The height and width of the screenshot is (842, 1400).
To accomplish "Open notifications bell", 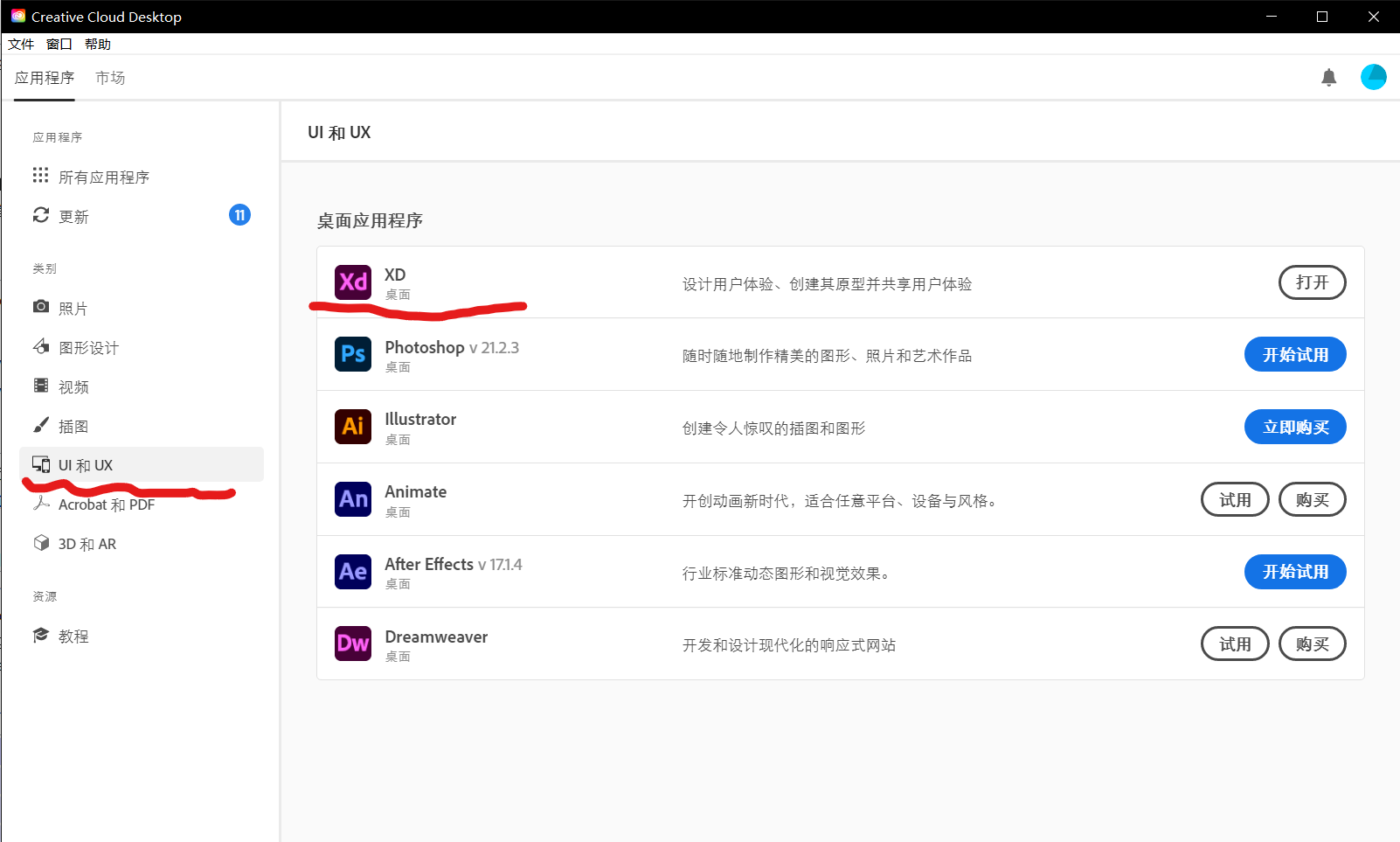I will coord(1329,78).
